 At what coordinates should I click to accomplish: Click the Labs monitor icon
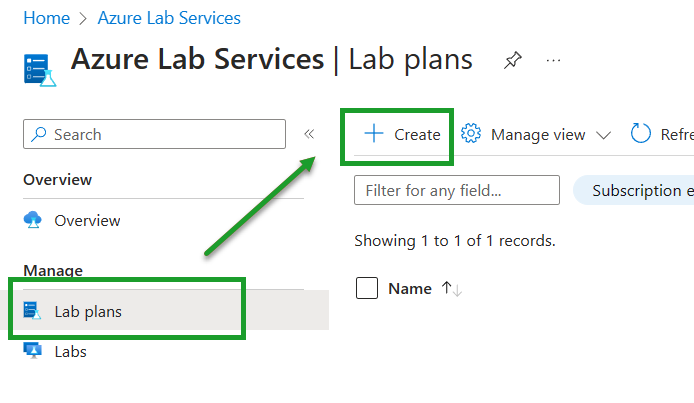coord(33,350)
